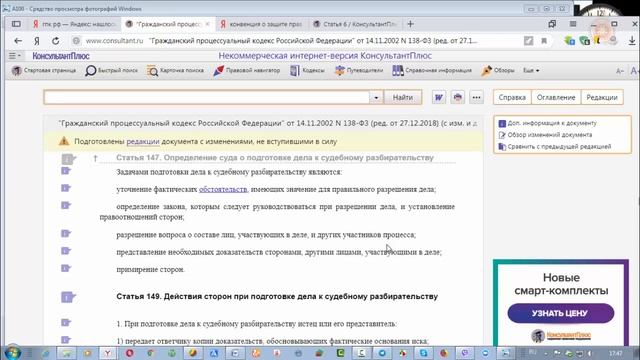Click note icon beside Задачами подготовки paragraph
The height and width of the screenshot is (360, 640).
66,171
